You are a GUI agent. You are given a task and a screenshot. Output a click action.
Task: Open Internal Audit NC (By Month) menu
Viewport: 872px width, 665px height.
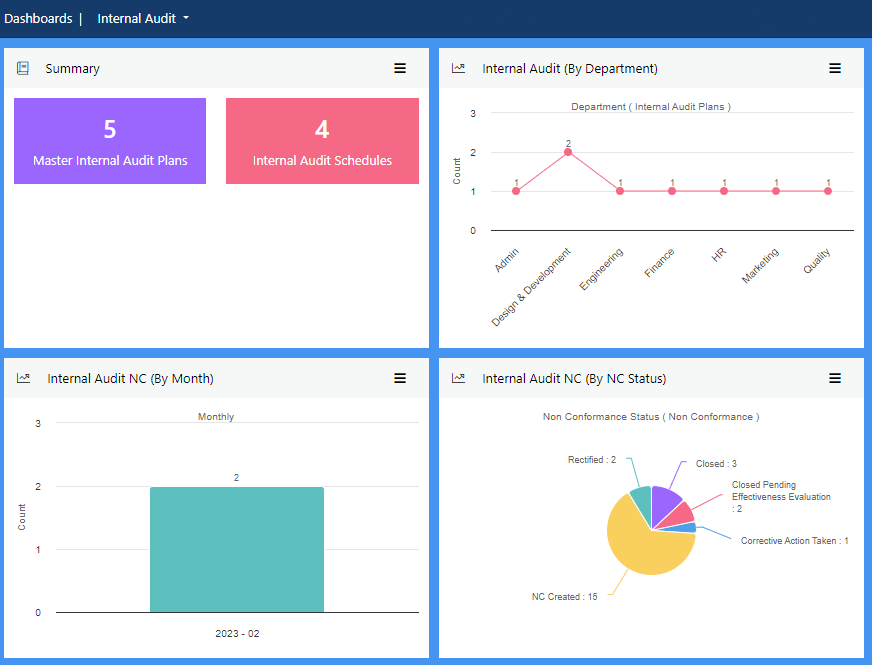(400, 378)
